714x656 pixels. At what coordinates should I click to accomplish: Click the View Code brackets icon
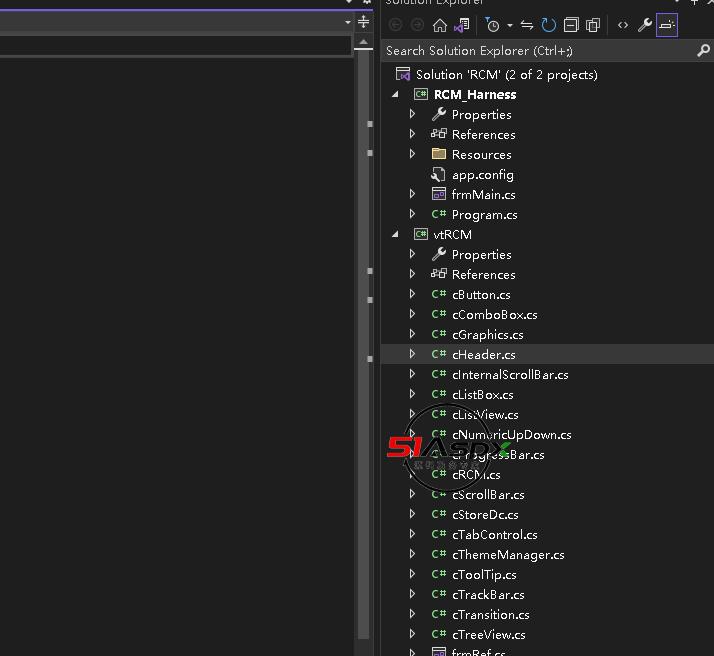click(x=623, y=25)
